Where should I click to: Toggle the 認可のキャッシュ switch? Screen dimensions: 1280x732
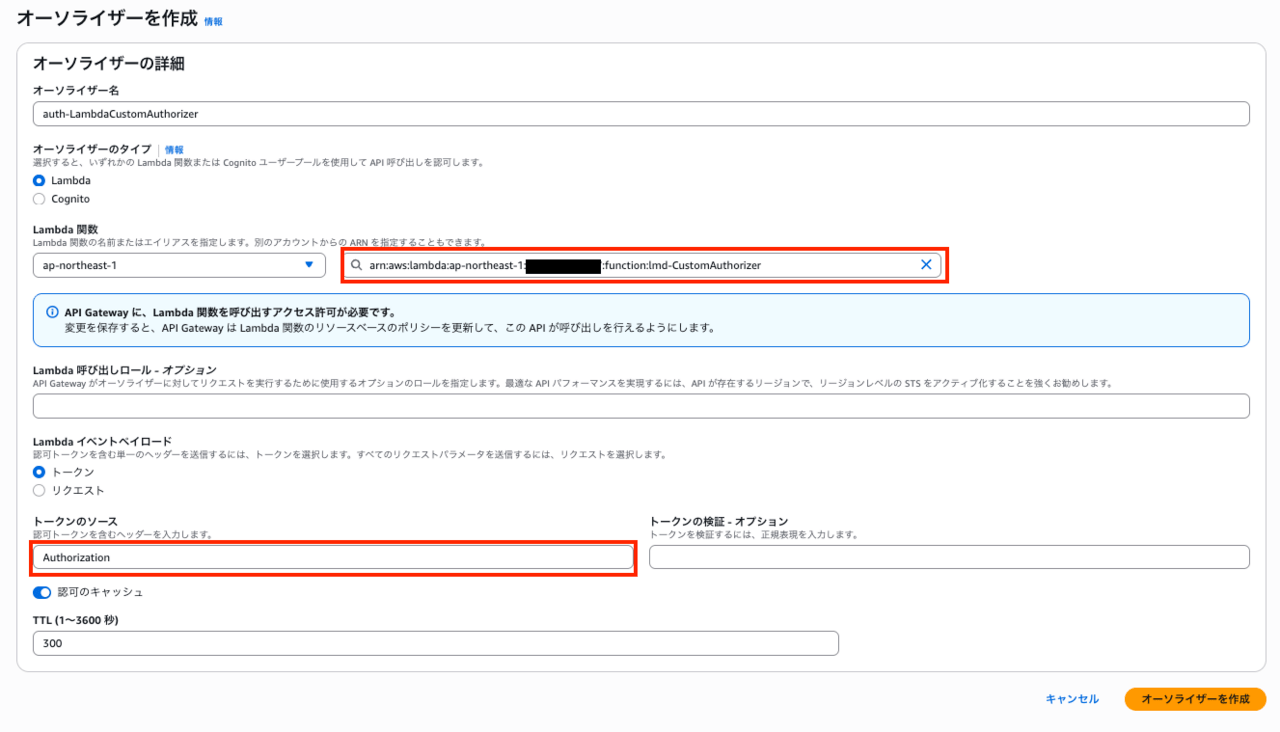tap(42, 592)
